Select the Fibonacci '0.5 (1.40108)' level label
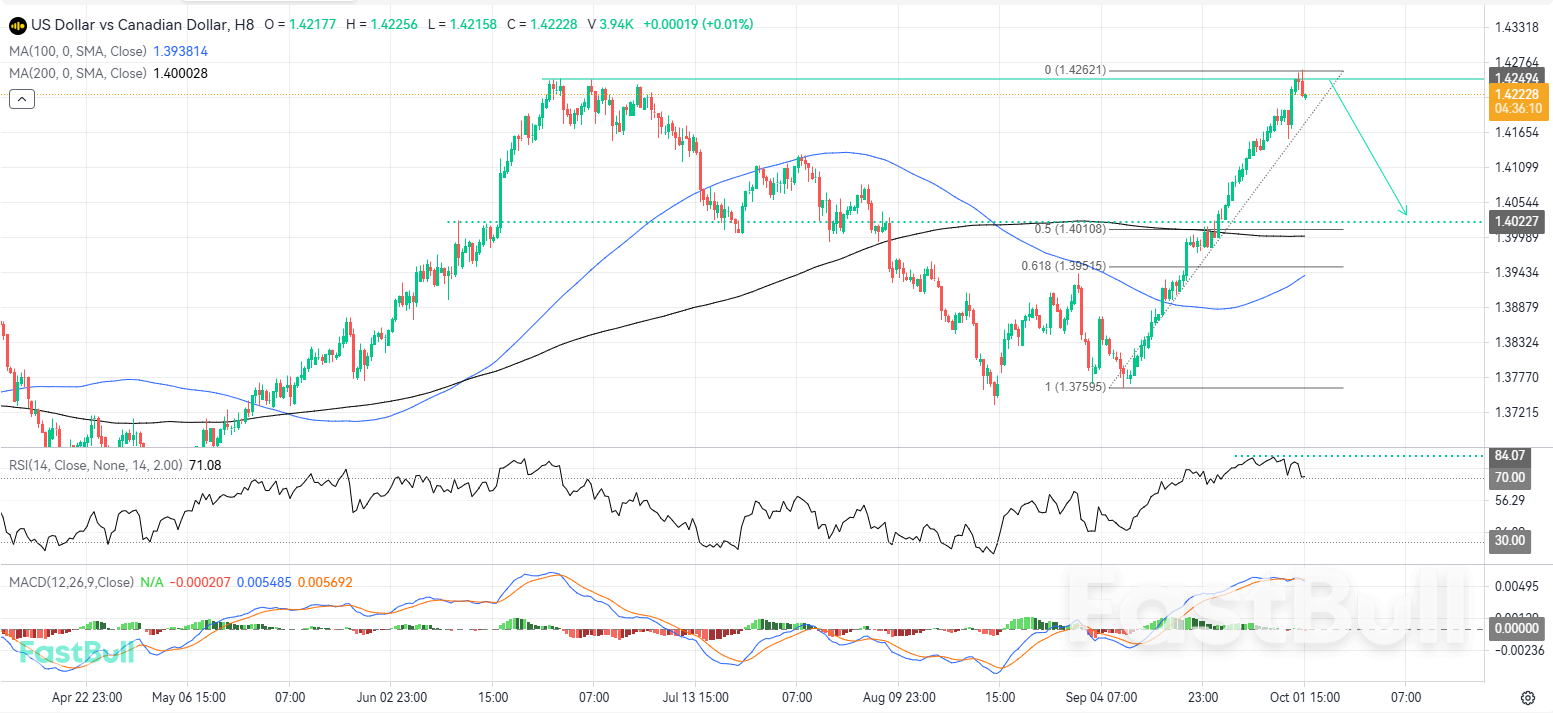The height and width of the screenshot is (713, 1553). pos(1070,228)
